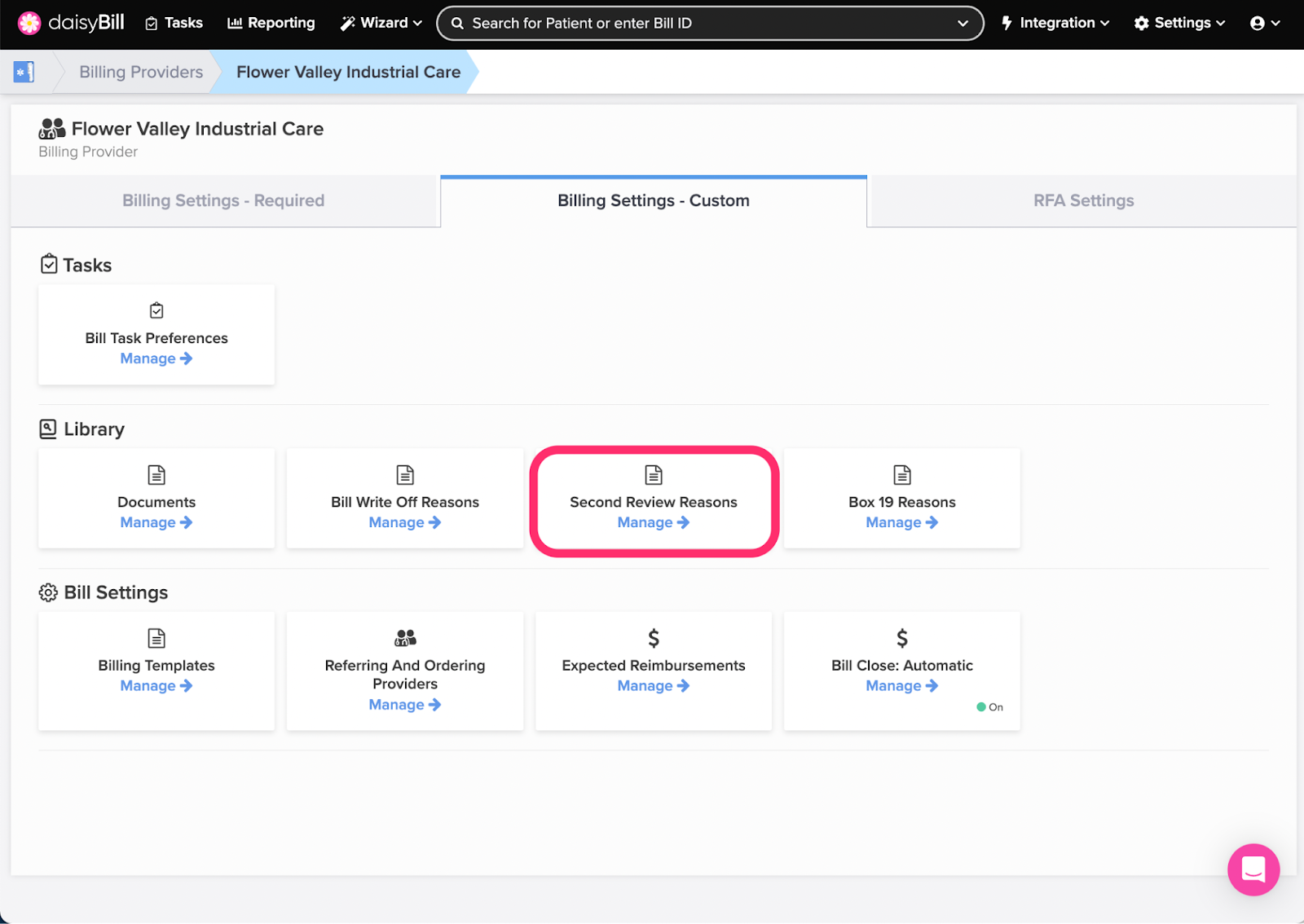This screenshot has width=1304, height=924.
Task: Click the Bill Task Preferences clipboard icon
Action: (156, 310)
